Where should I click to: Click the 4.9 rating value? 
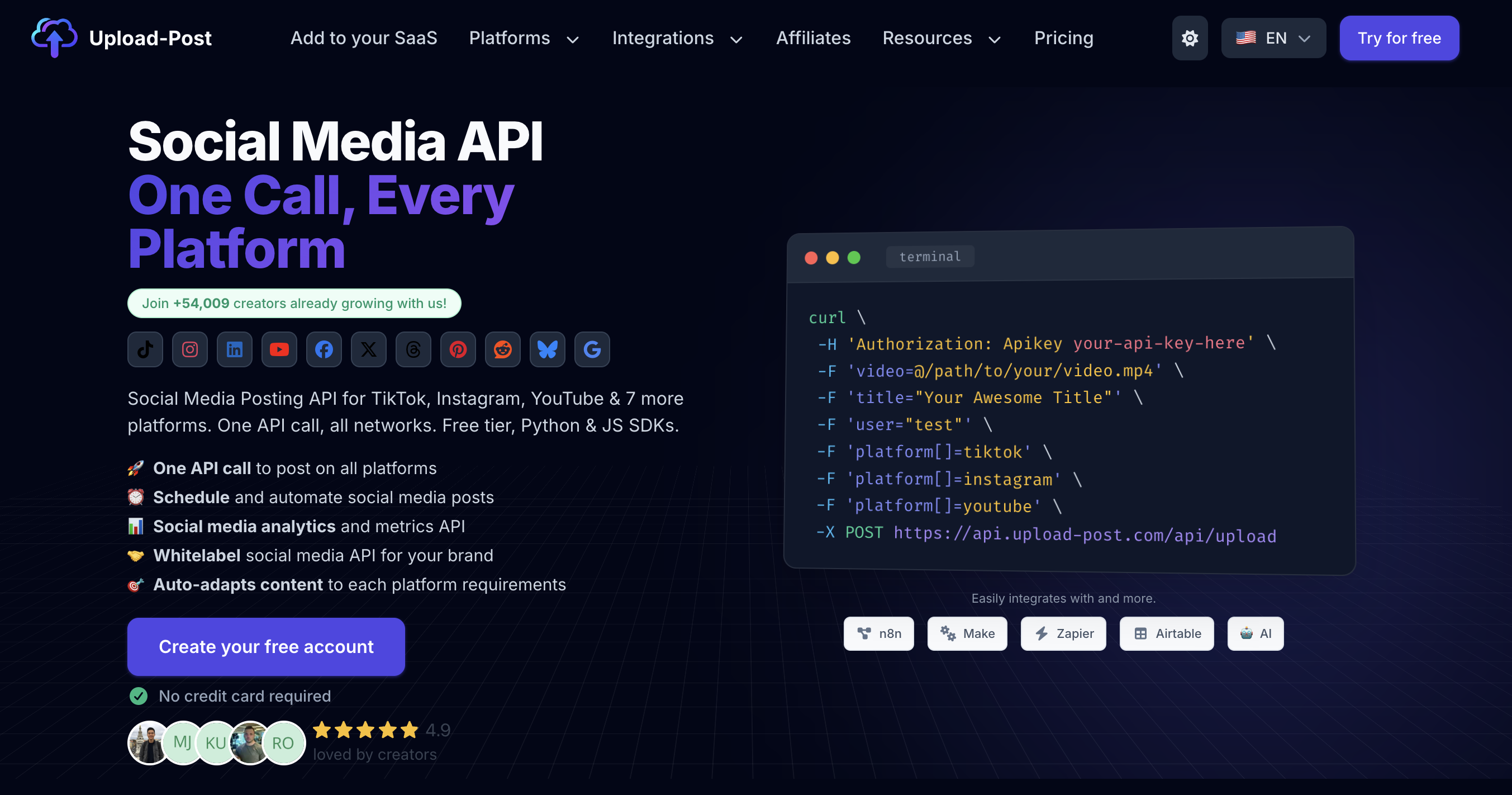click(438, 730)
